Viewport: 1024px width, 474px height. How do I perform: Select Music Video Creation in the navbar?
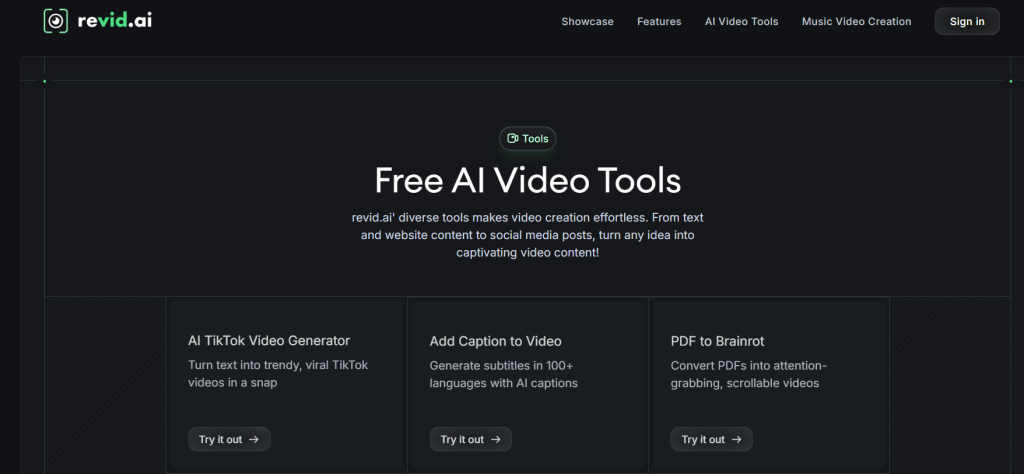click(856, 21)
